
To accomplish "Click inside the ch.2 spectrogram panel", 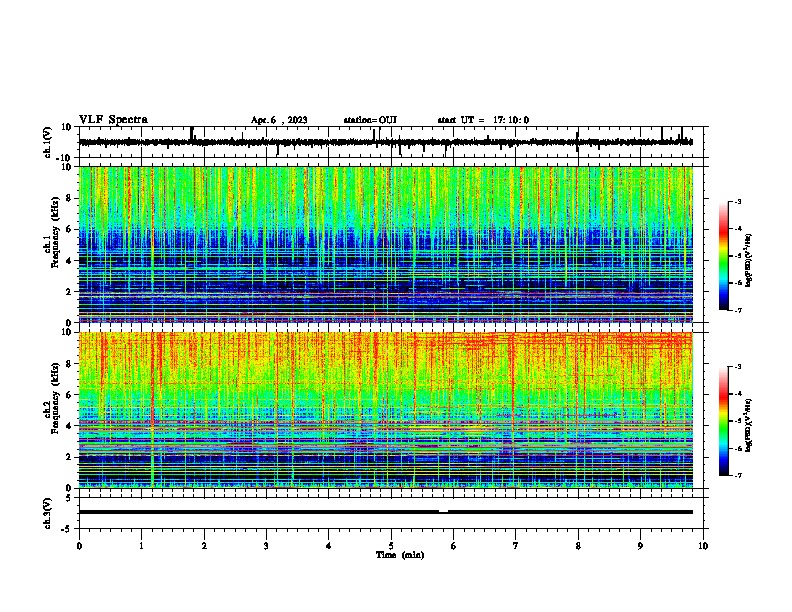I will pos(386,410).
